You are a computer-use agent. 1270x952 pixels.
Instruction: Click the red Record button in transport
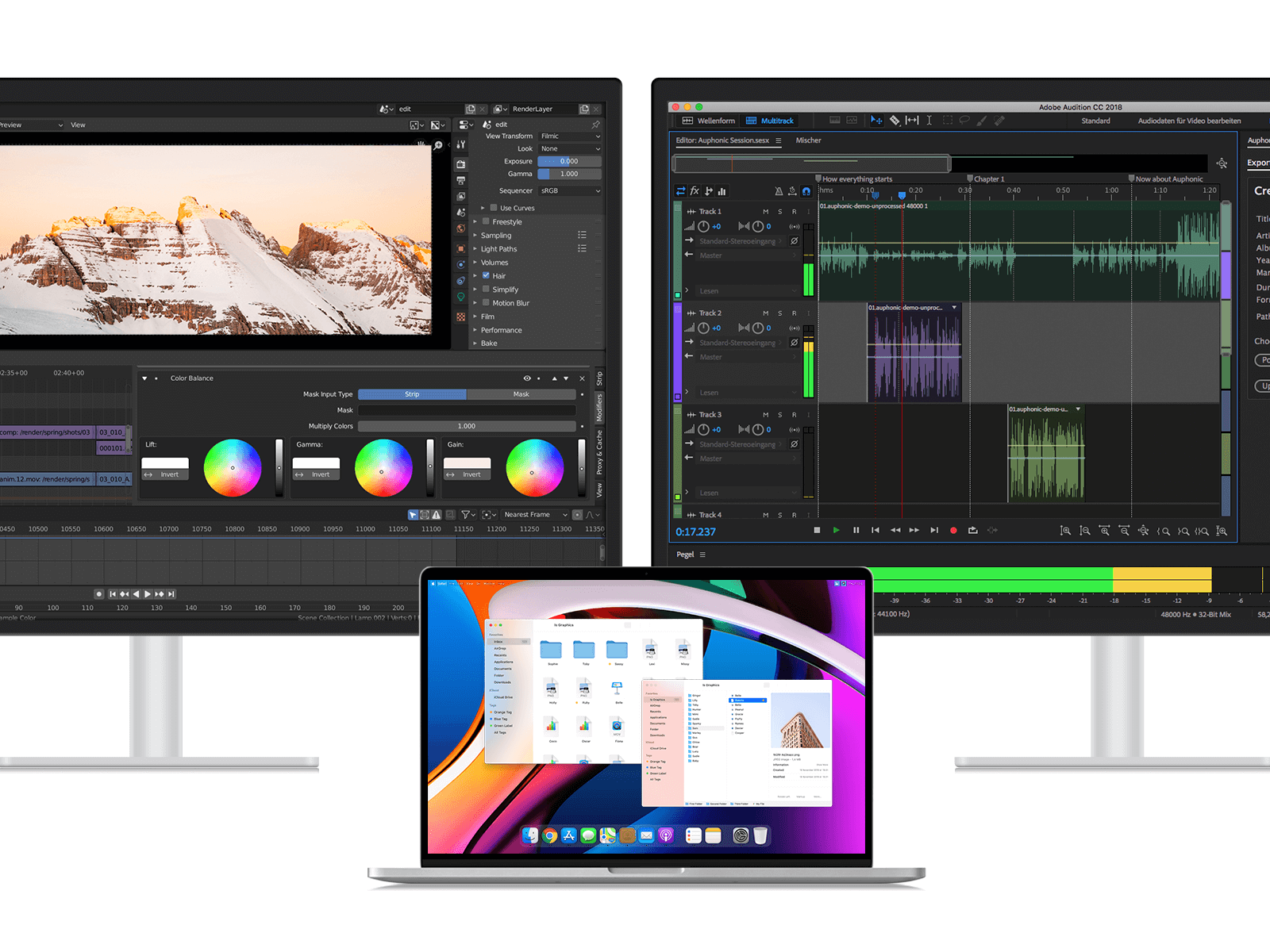953,530
